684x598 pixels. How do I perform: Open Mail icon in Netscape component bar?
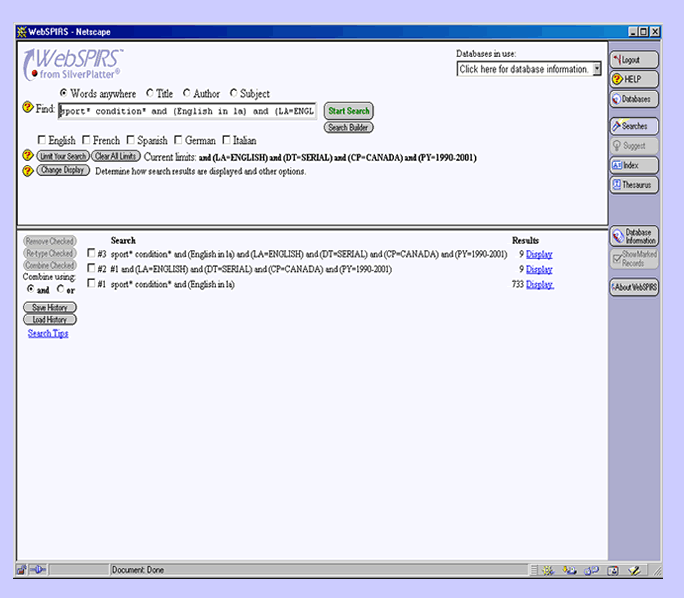569,570
